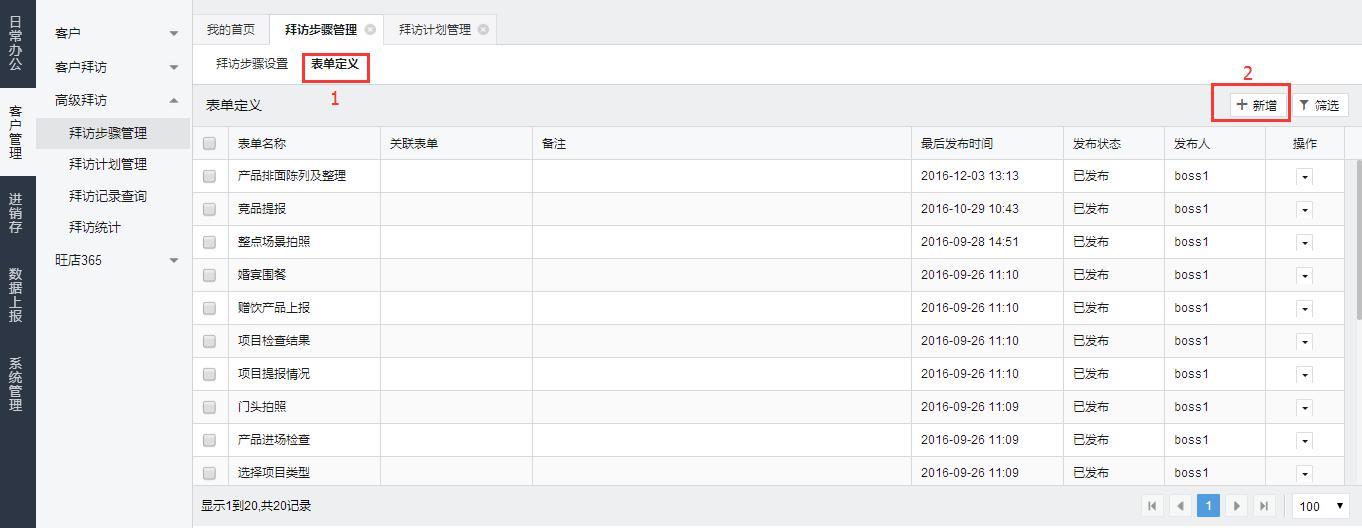The width and height of the screenshot is (1362, 528).
Task: Open the page size dropdown
Action: (1321, 506)
